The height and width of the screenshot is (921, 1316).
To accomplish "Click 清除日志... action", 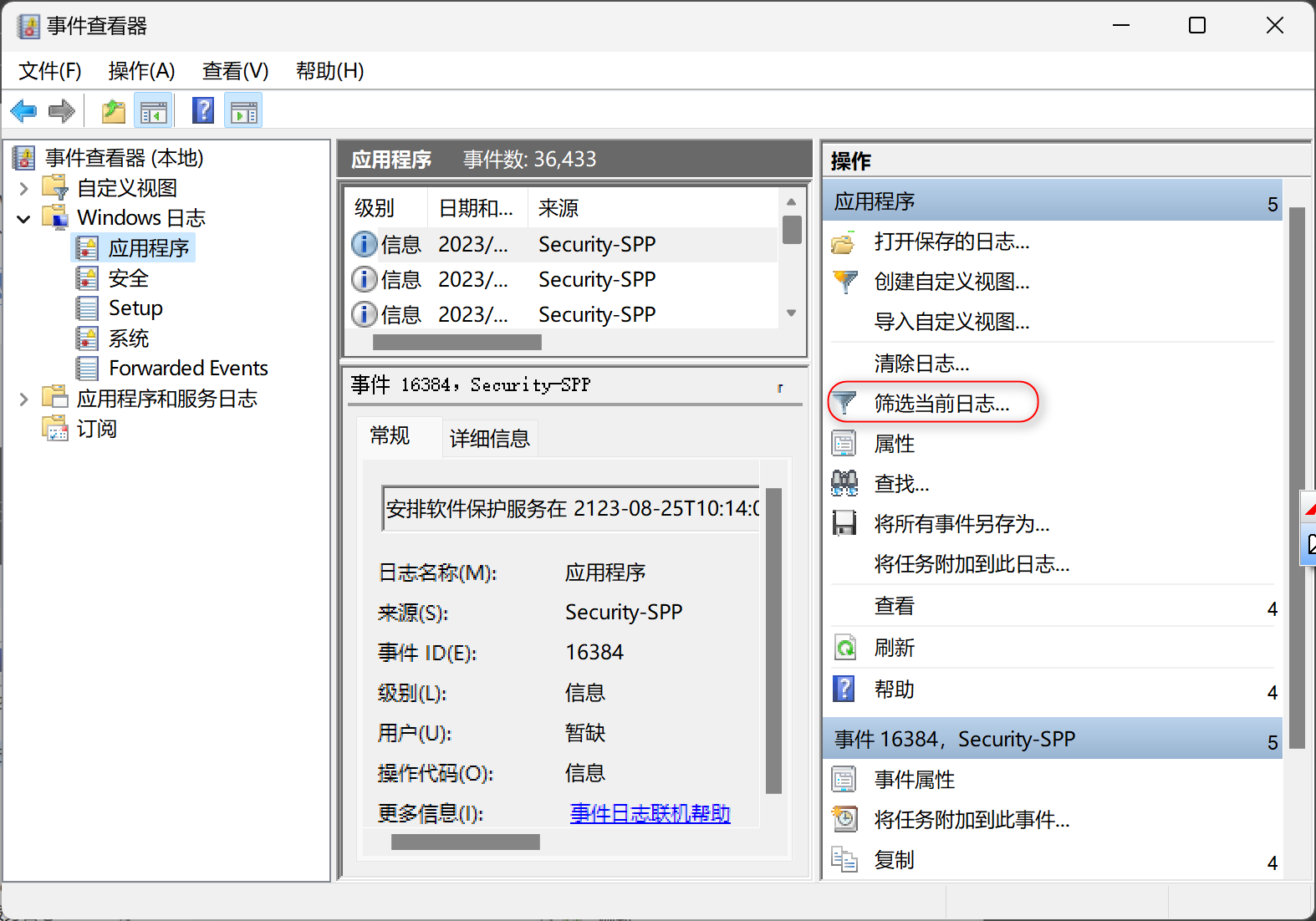I will [x=921, y=364].
